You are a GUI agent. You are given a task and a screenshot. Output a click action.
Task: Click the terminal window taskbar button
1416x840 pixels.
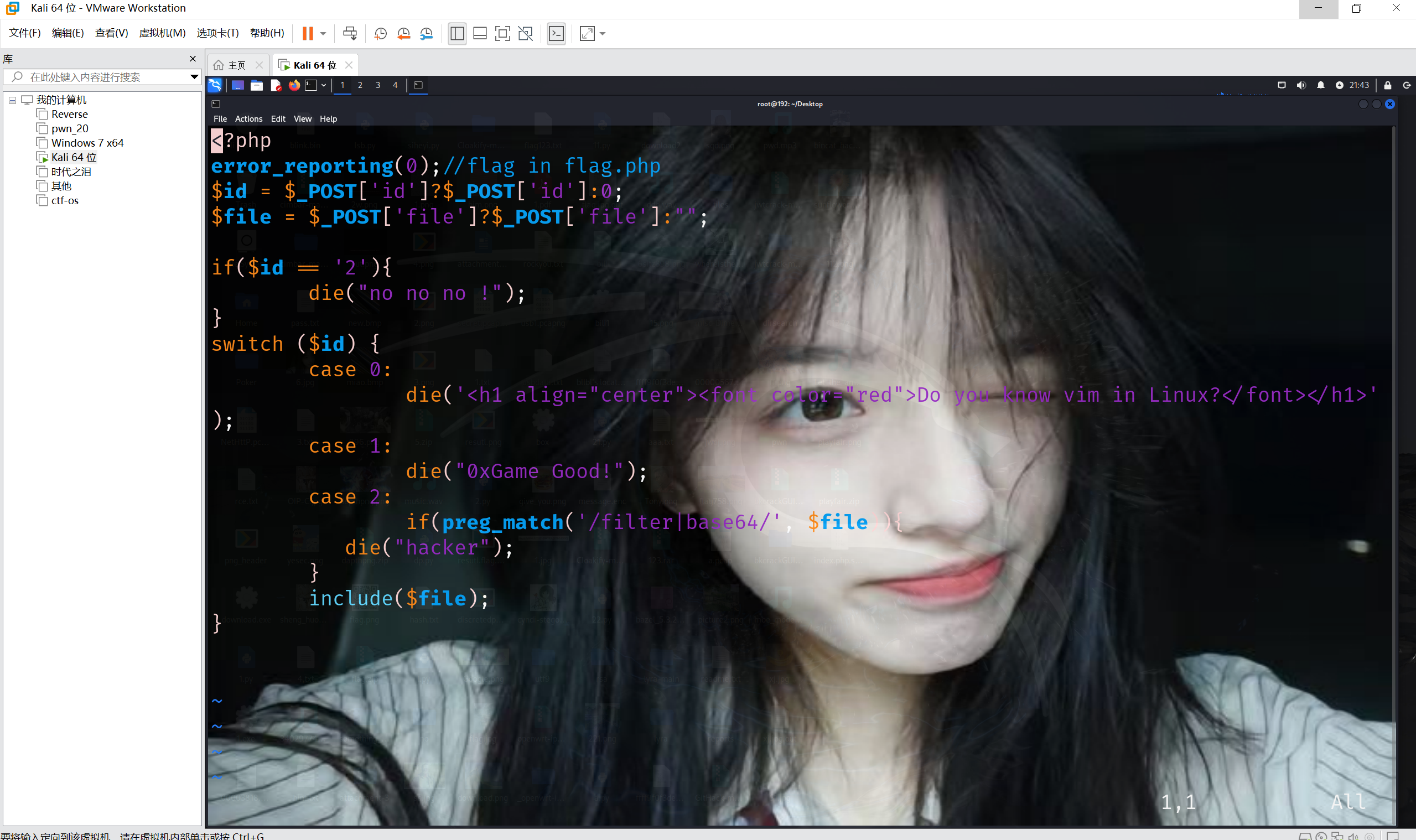point(418,85)
